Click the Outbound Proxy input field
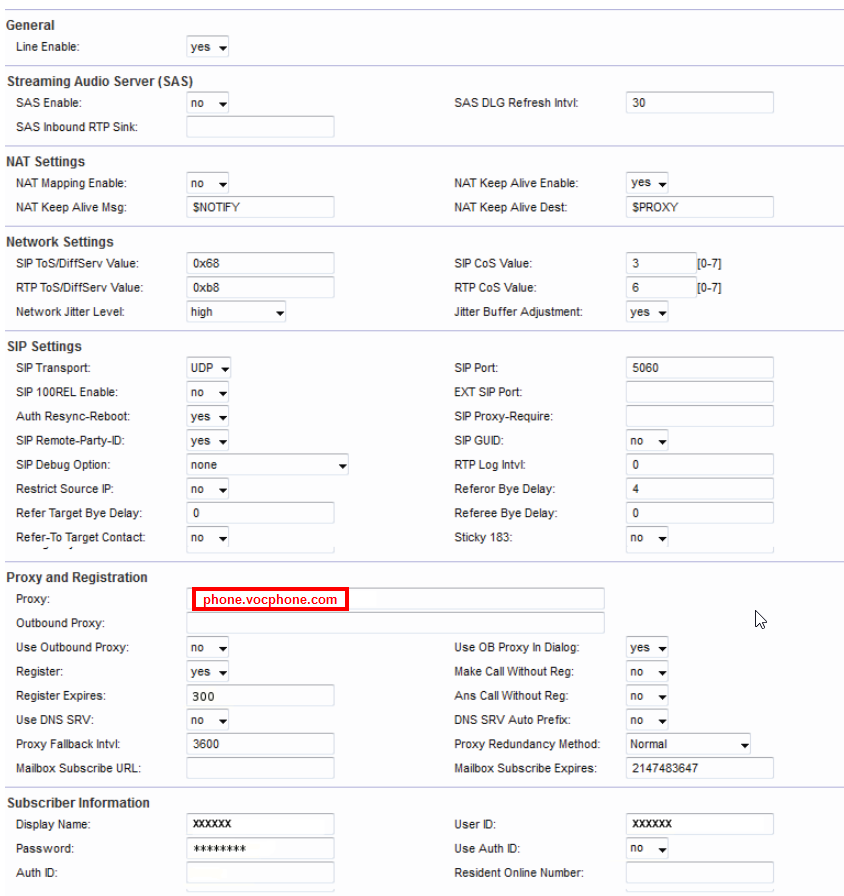 (395, 623)
